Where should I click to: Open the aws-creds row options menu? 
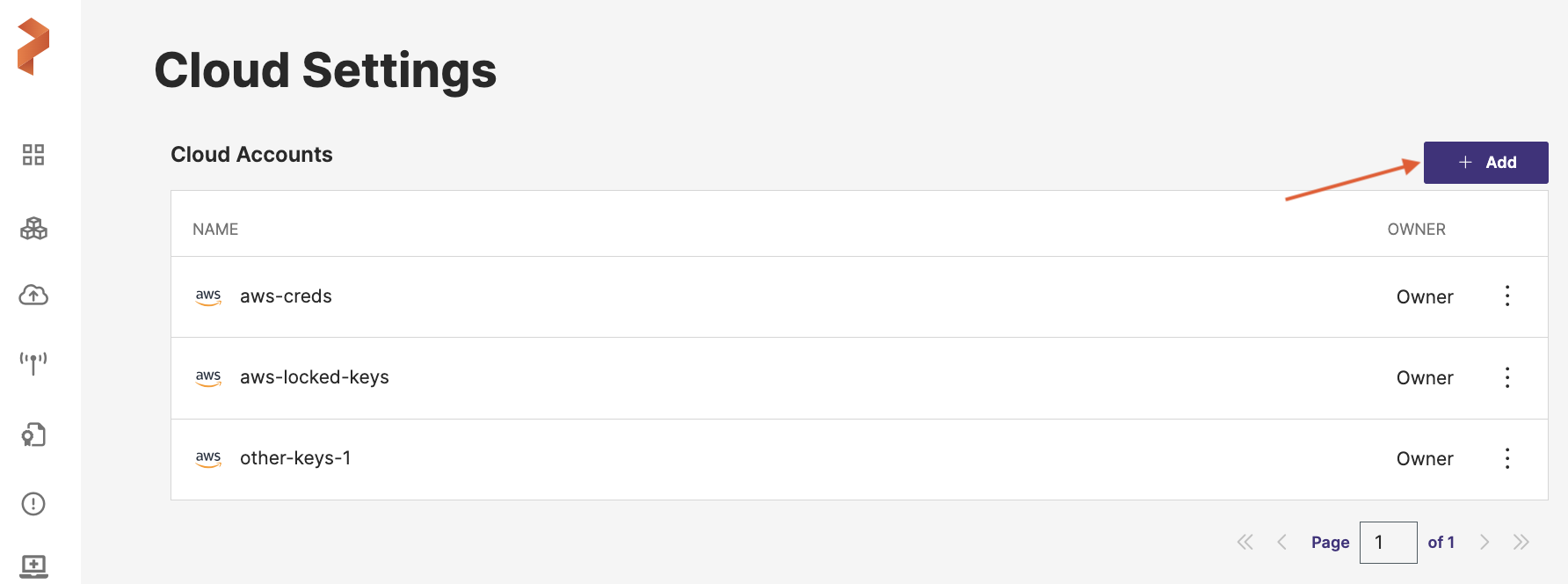click(1507, 296)
